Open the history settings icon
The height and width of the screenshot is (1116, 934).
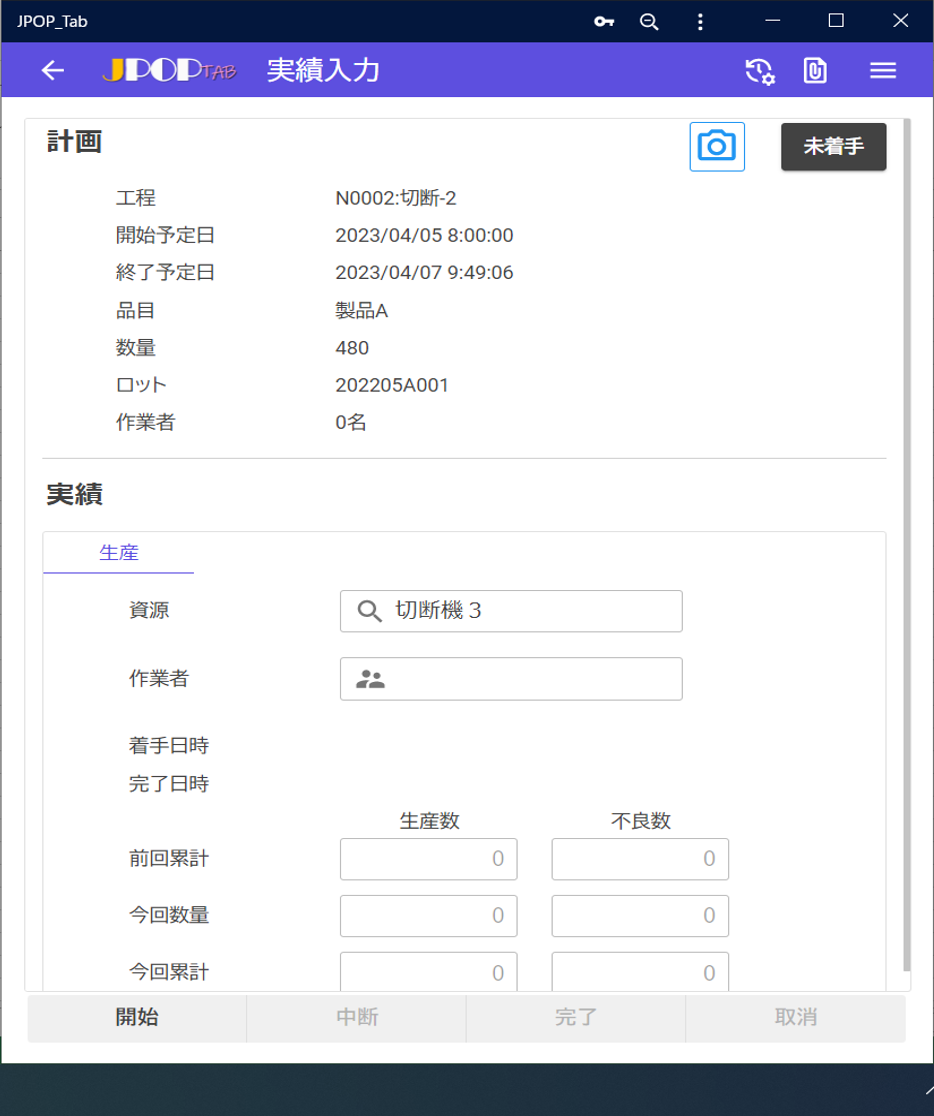click(x=760, y=70)
